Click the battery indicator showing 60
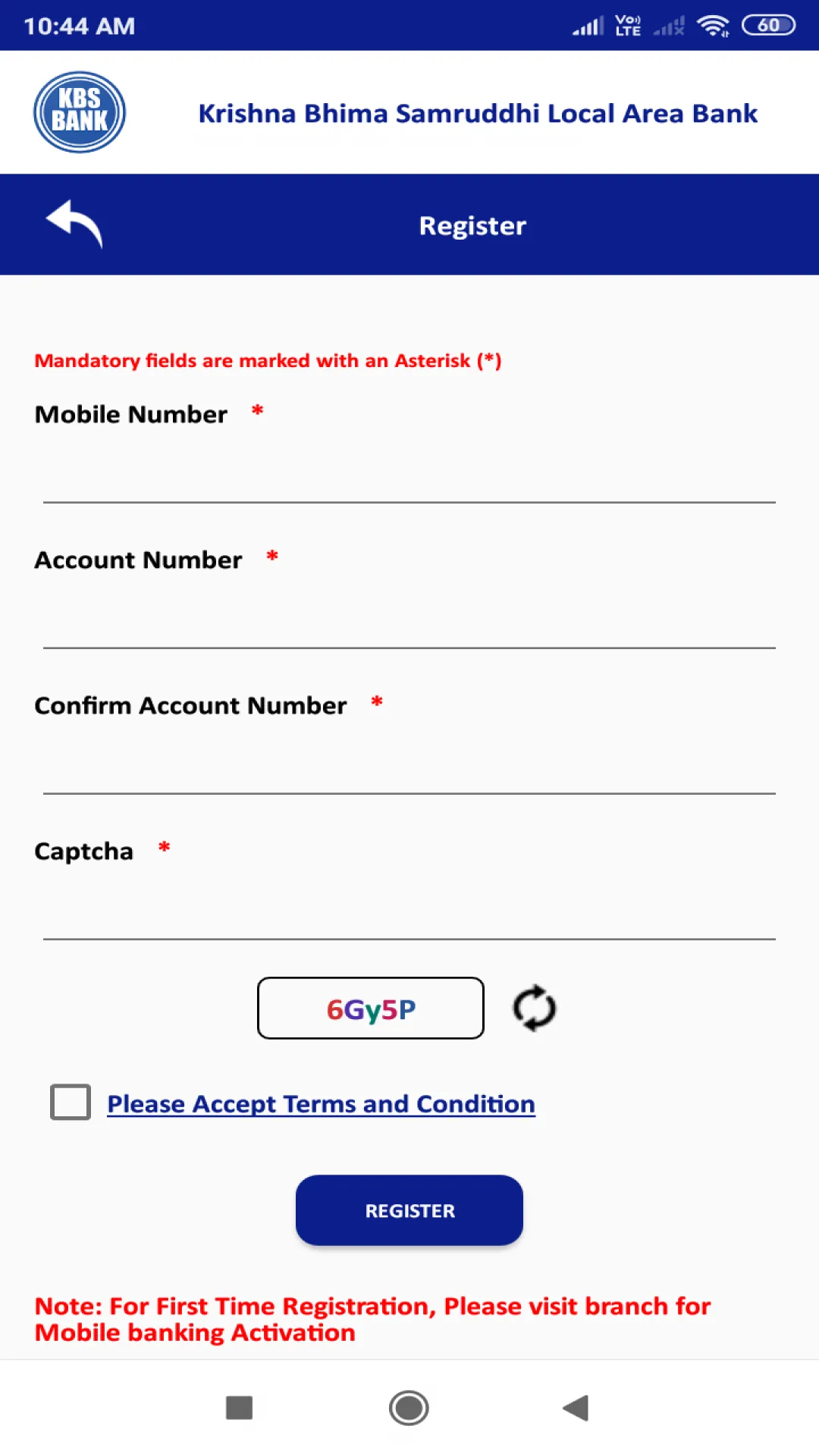This screenshot has height=1456, width=819. 768,24
